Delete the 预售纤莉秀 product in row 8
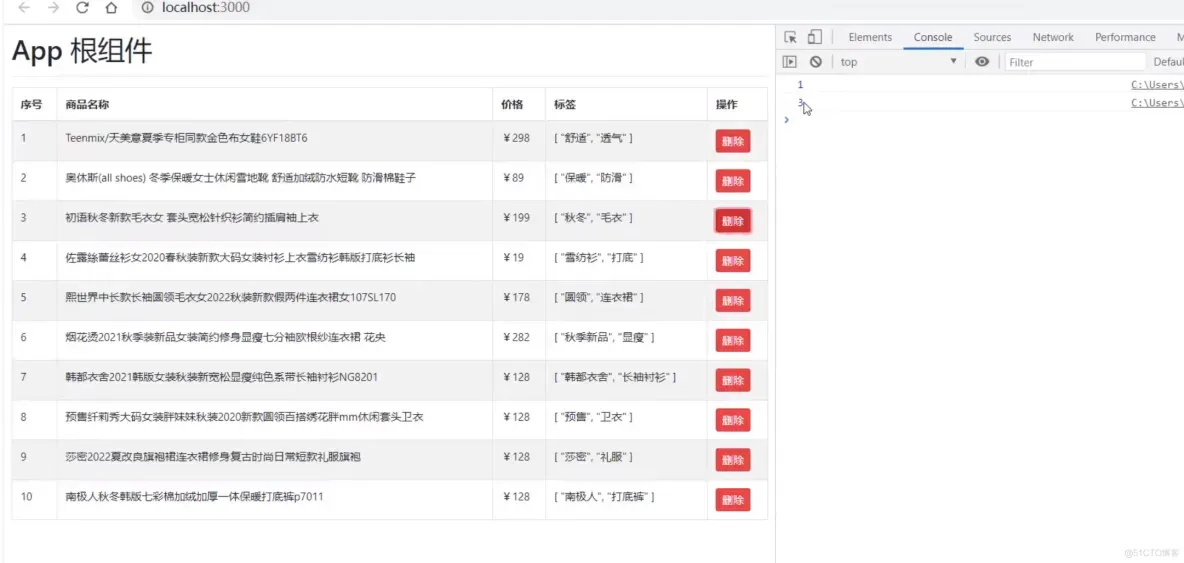The width and height of the screenshot is (1184, 563). pyautogui.click(x=732, y=420)
